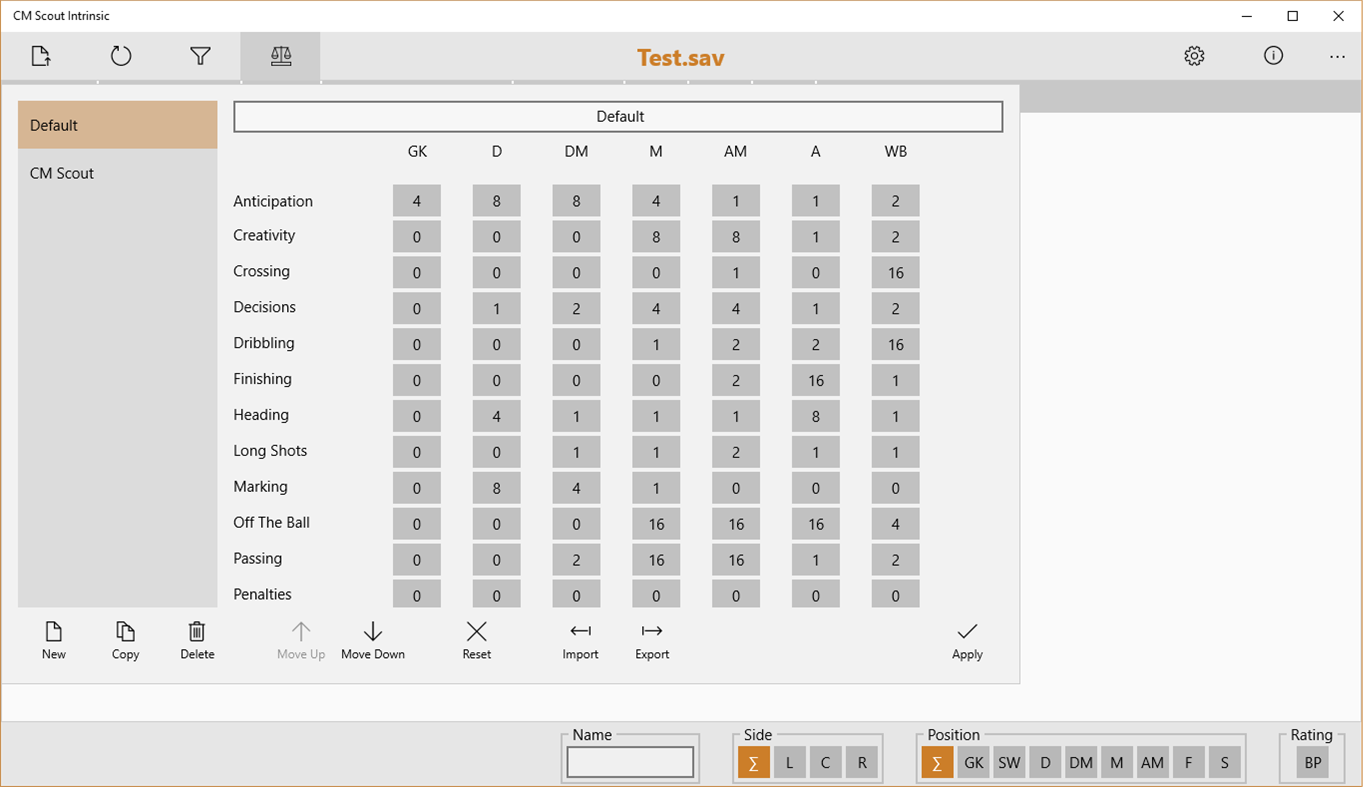This screenshot has width=1363, height=787.
Task: Delete the selected weight set
Action: pos(198,641)
